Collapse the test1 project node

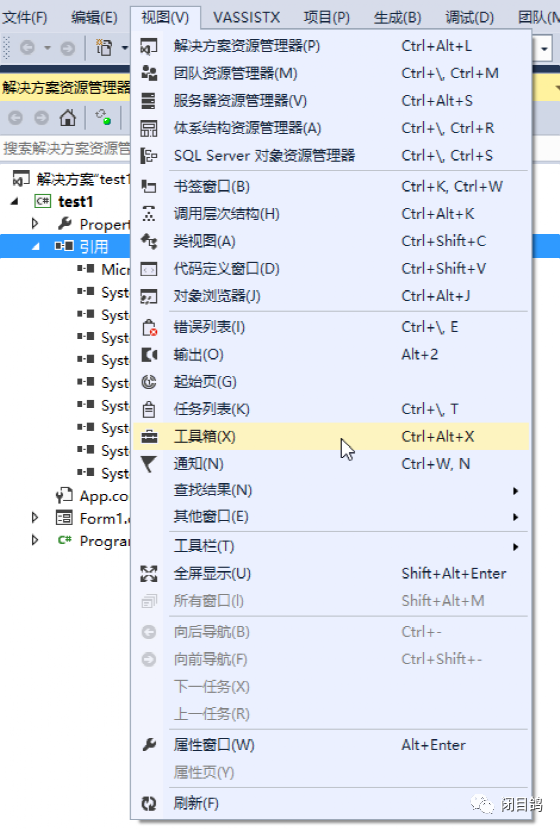(15, 202)
